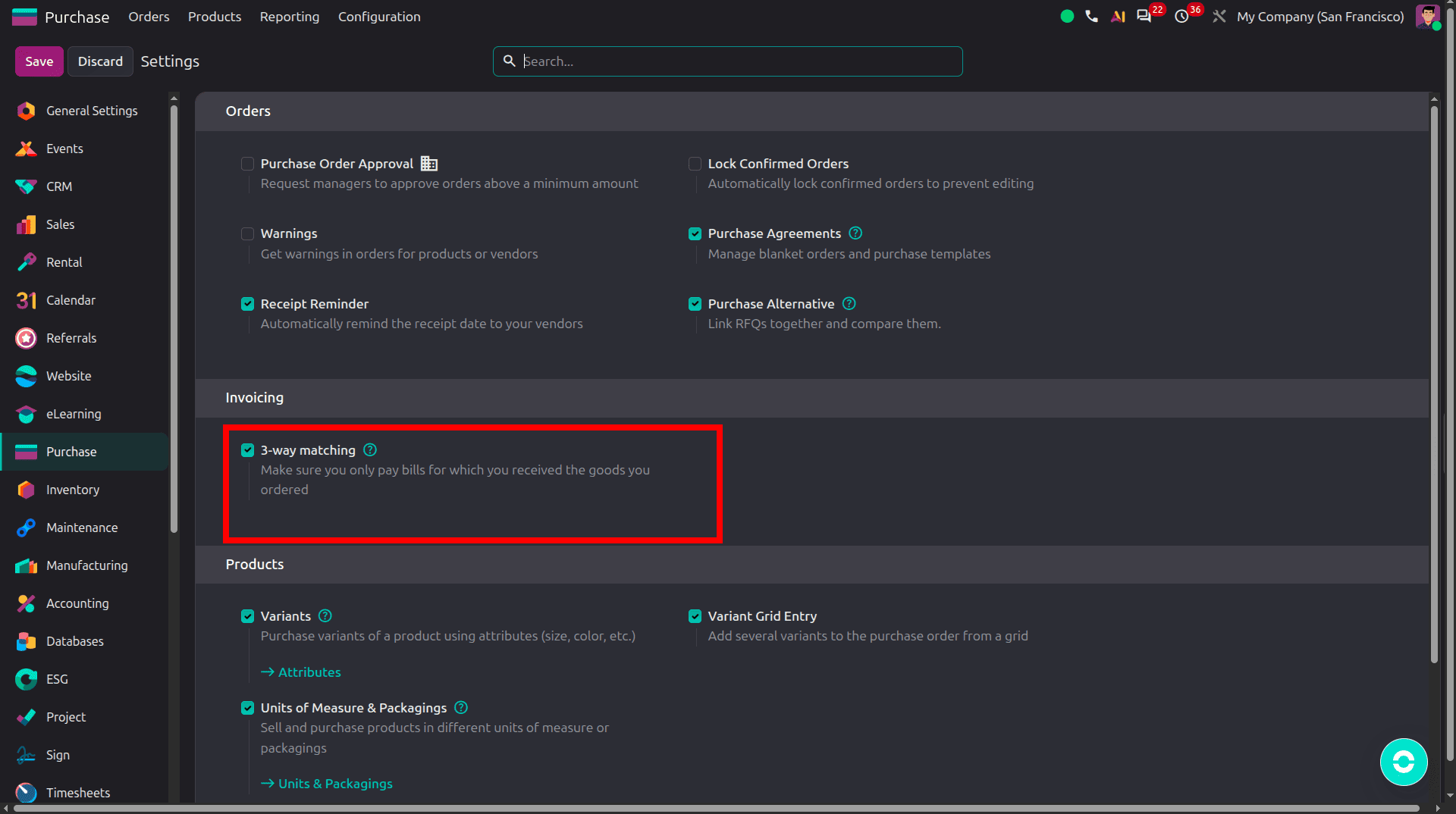Open help icon next to 3-way matching
The height and width of the screenshot is (814, 1456).
click(x=370, y=449)
